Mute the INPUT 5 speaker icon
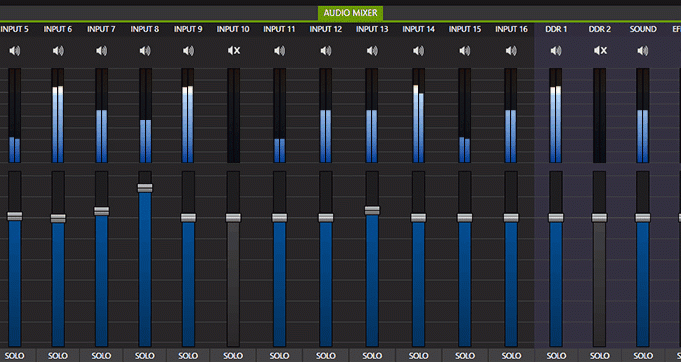Screen dimensions: 681x362 point(15,51)
